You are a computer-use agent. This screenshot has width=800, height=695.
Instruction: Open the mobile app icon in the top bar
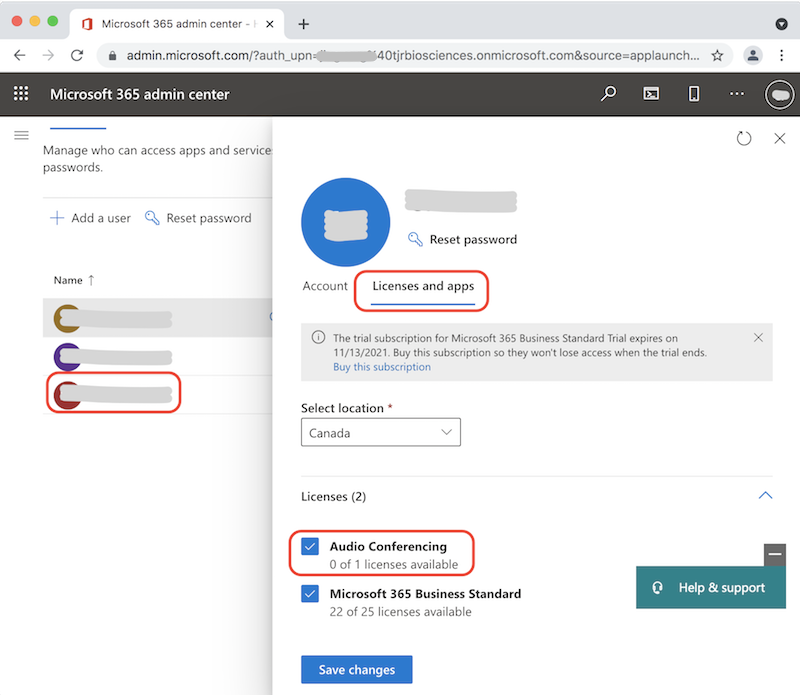pos(695,93)
